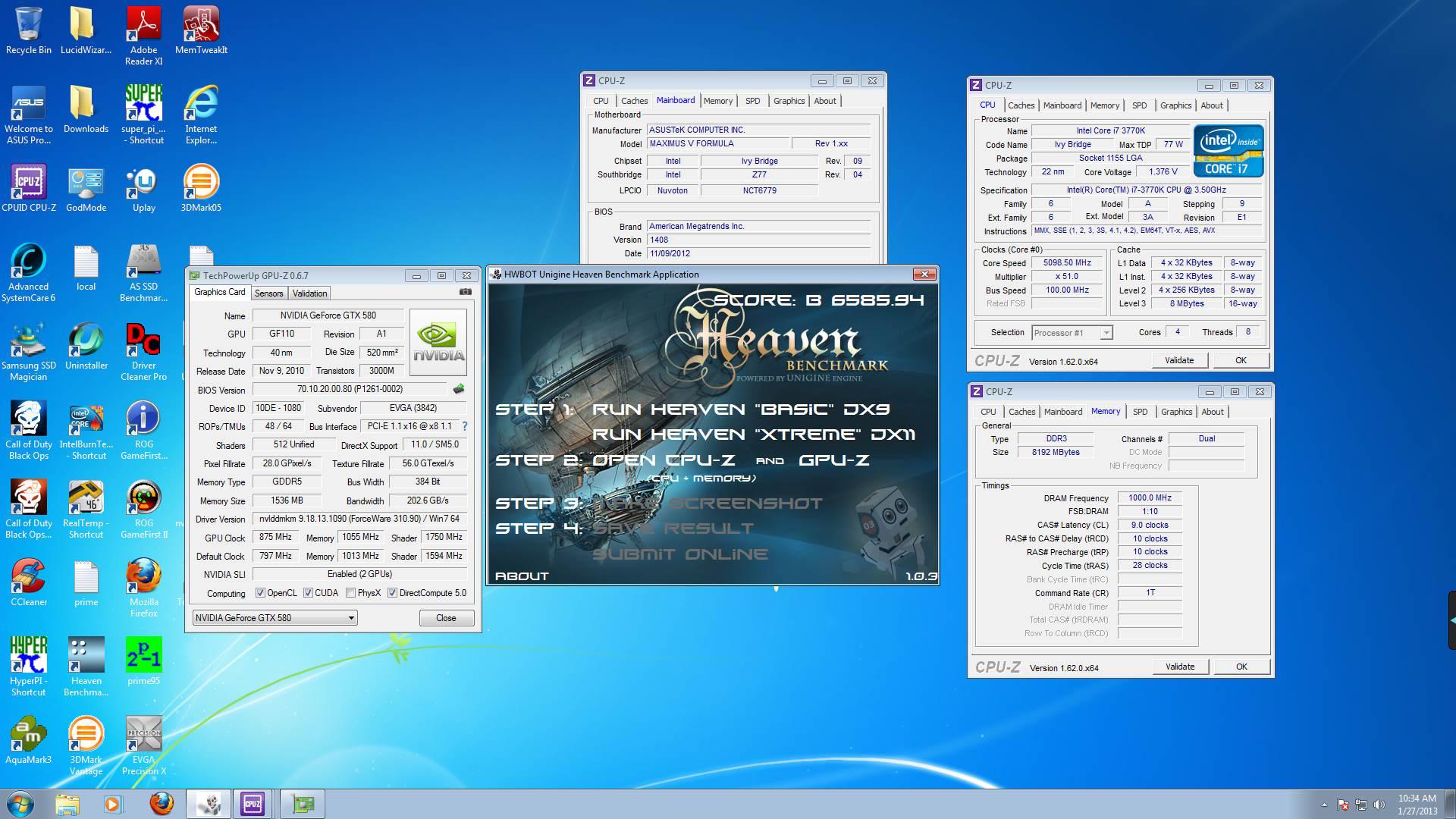Open the prime95 desktop icon
Image resolution: width=1456 pixels, height=819 pixels.
143,661
